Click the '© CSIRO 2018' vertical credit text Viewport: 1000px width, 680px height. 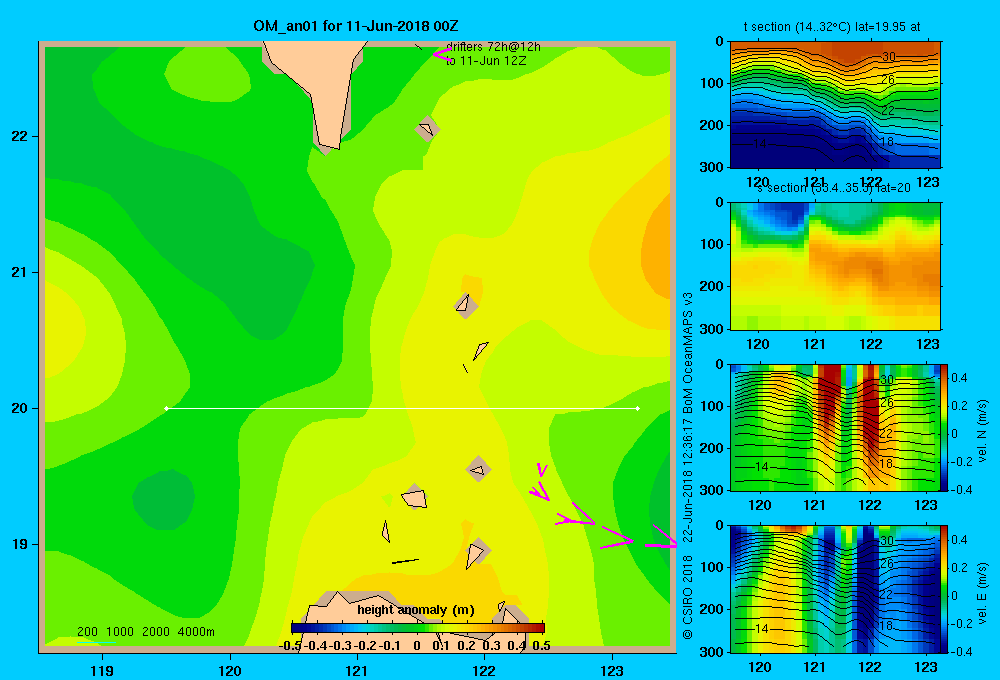coord(688,596)
